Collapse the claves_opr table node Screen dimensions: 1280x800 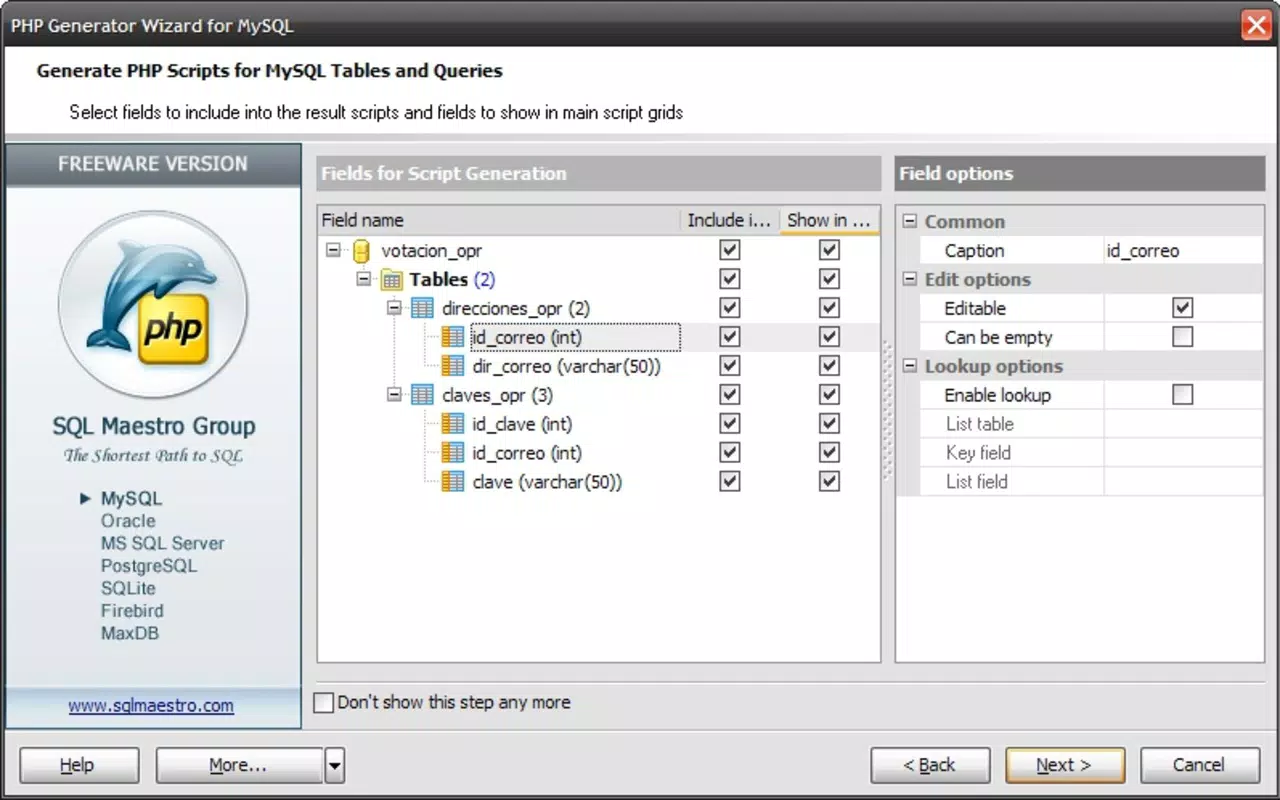[x=394, y=395]
